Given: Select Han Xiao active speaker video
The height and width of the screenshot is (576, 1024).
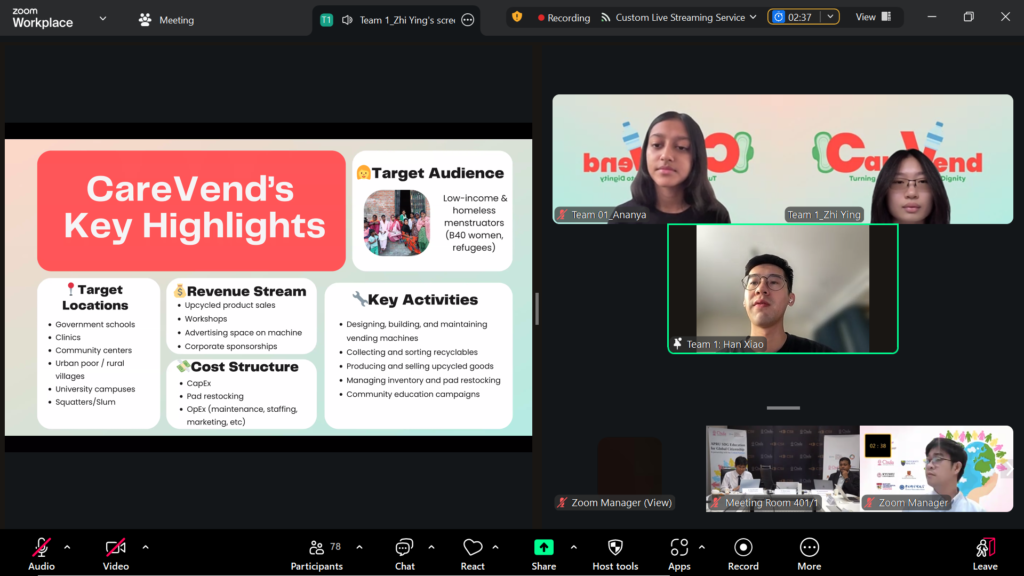Looking at the screenshot, I should pyautogui.click(x=782, y=289).
